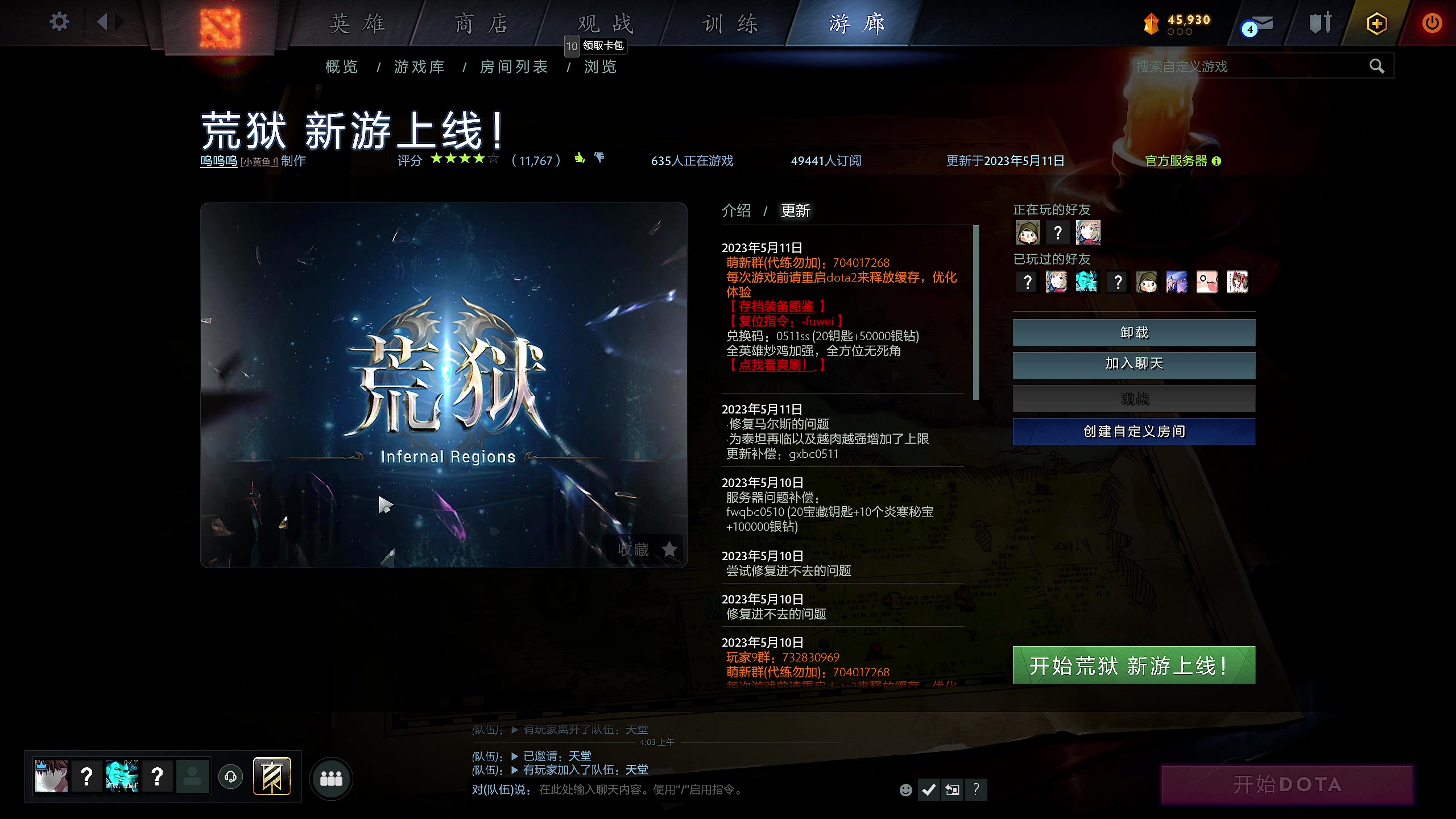Open the 点我看爽刷 link
Screen dimensions: 1456x819
[776, 365]
